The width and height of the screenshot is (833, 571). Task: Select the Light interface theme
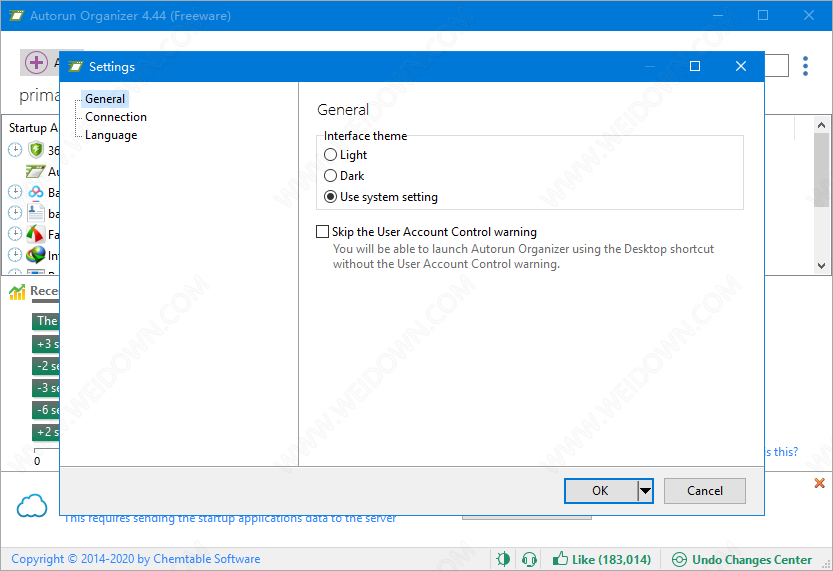pyautogui.click(x=345, y=155)
